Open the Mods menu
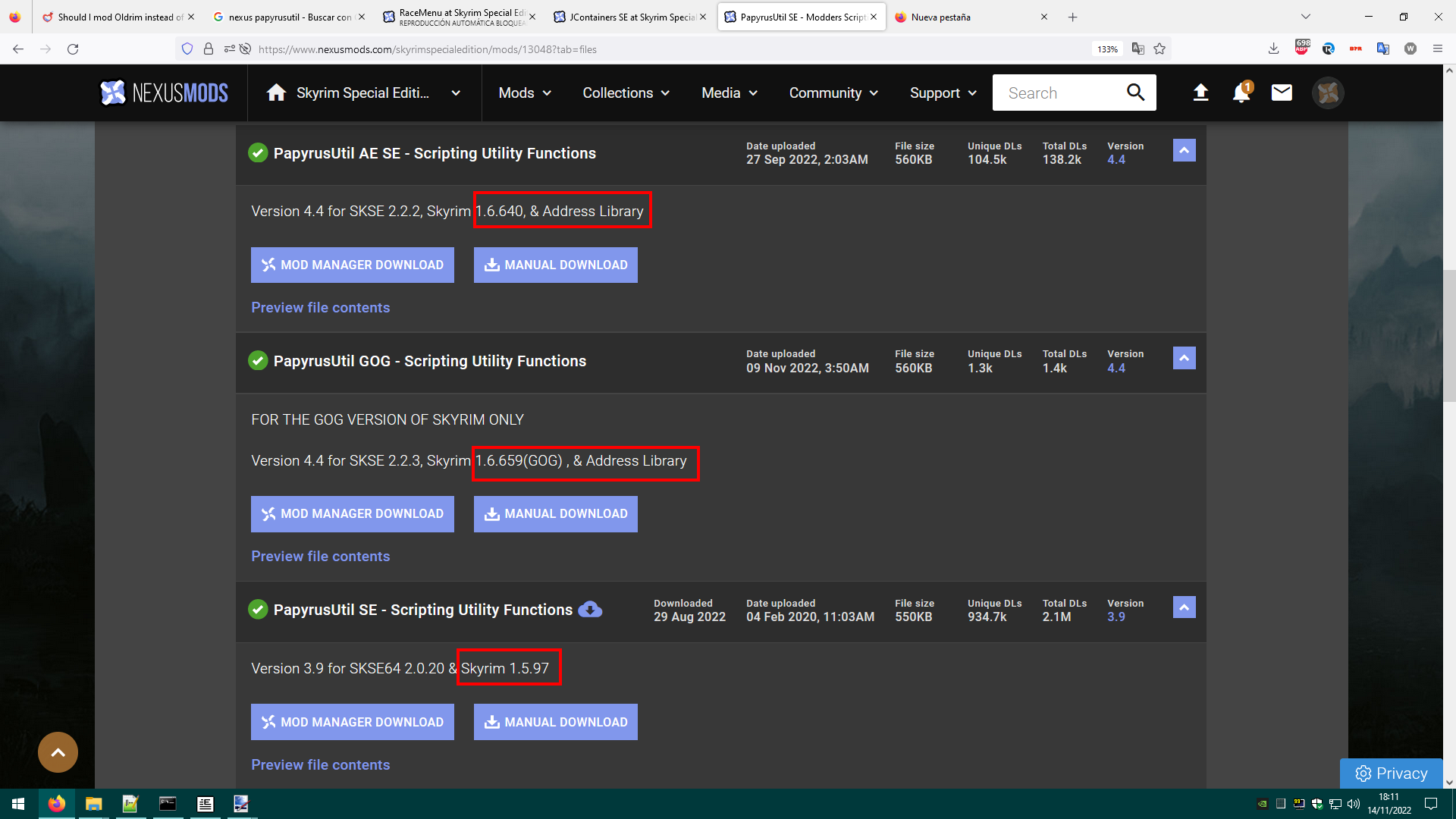This screenshot has height=819, width=1456. click(525, 93)
